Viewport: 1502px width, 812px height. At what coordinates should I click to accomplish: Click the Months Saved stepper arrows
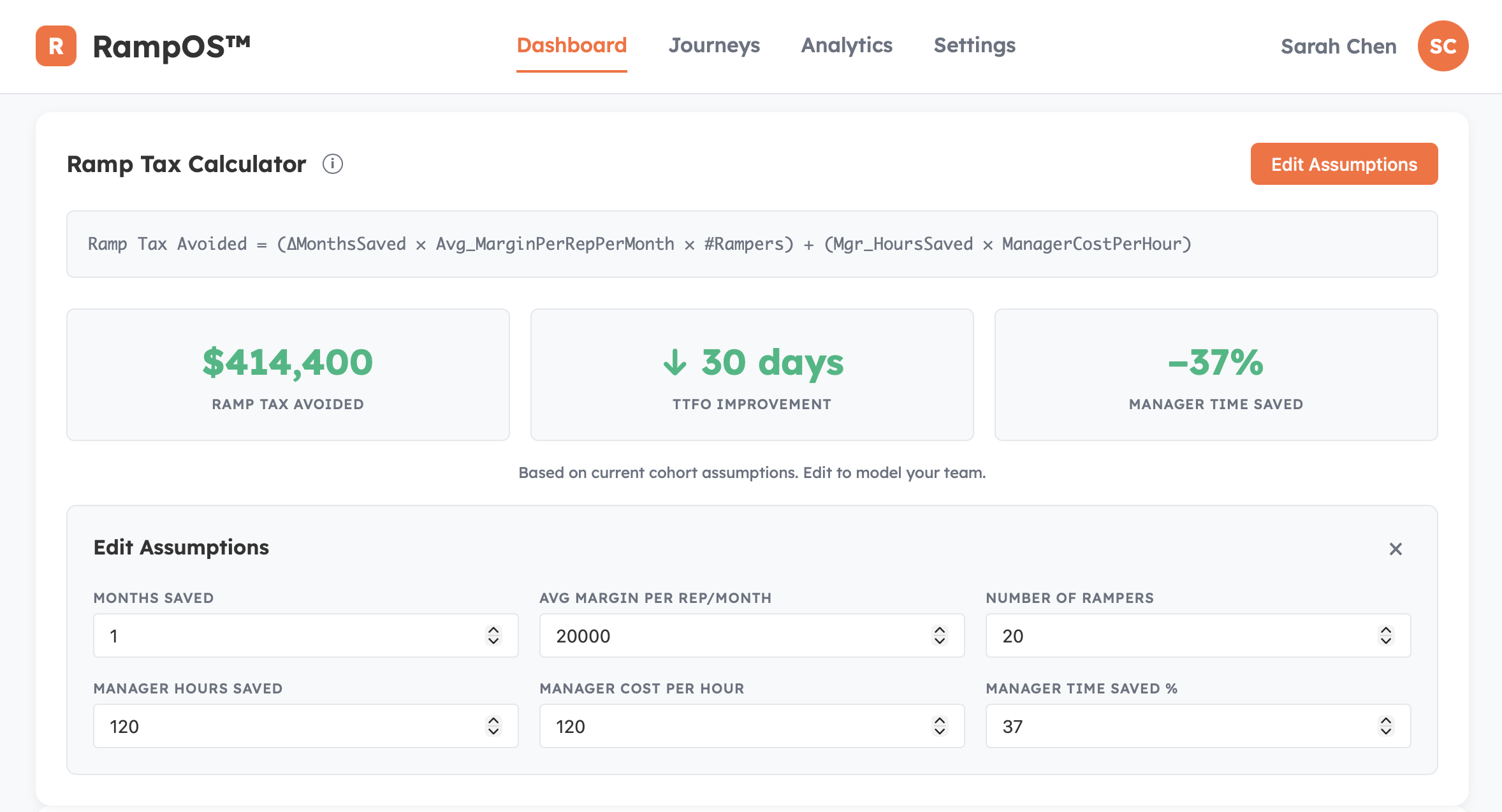(493, 635)
